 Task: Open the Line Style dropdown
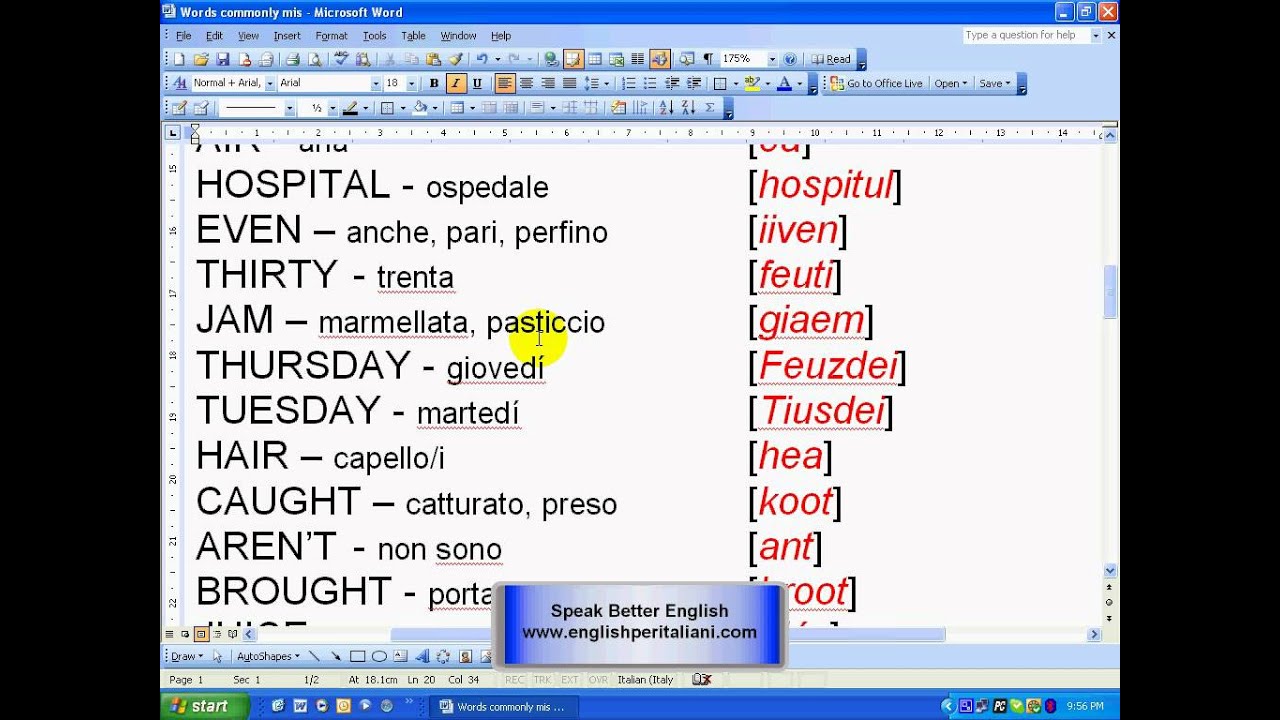289,107
